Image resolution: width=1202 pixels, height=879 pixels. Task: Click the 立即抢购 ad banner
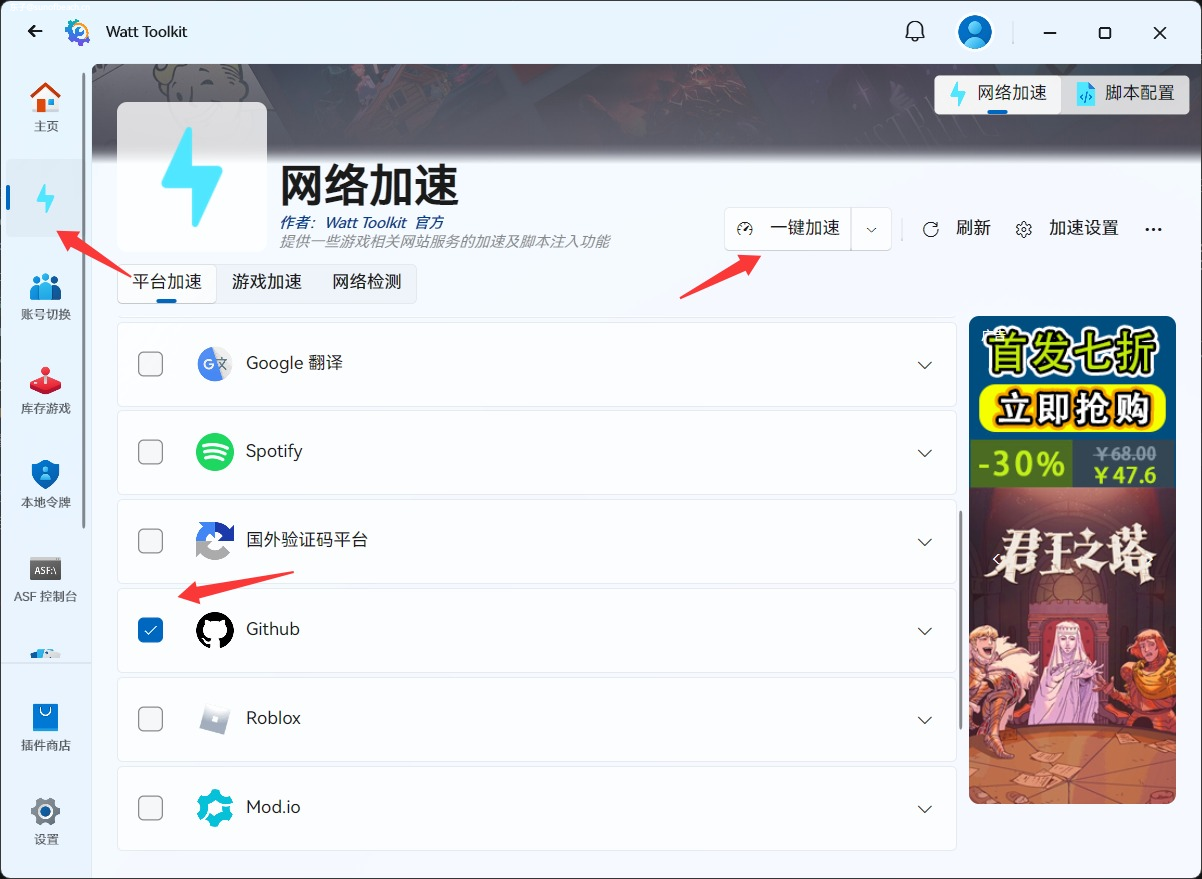[1071, 410]
